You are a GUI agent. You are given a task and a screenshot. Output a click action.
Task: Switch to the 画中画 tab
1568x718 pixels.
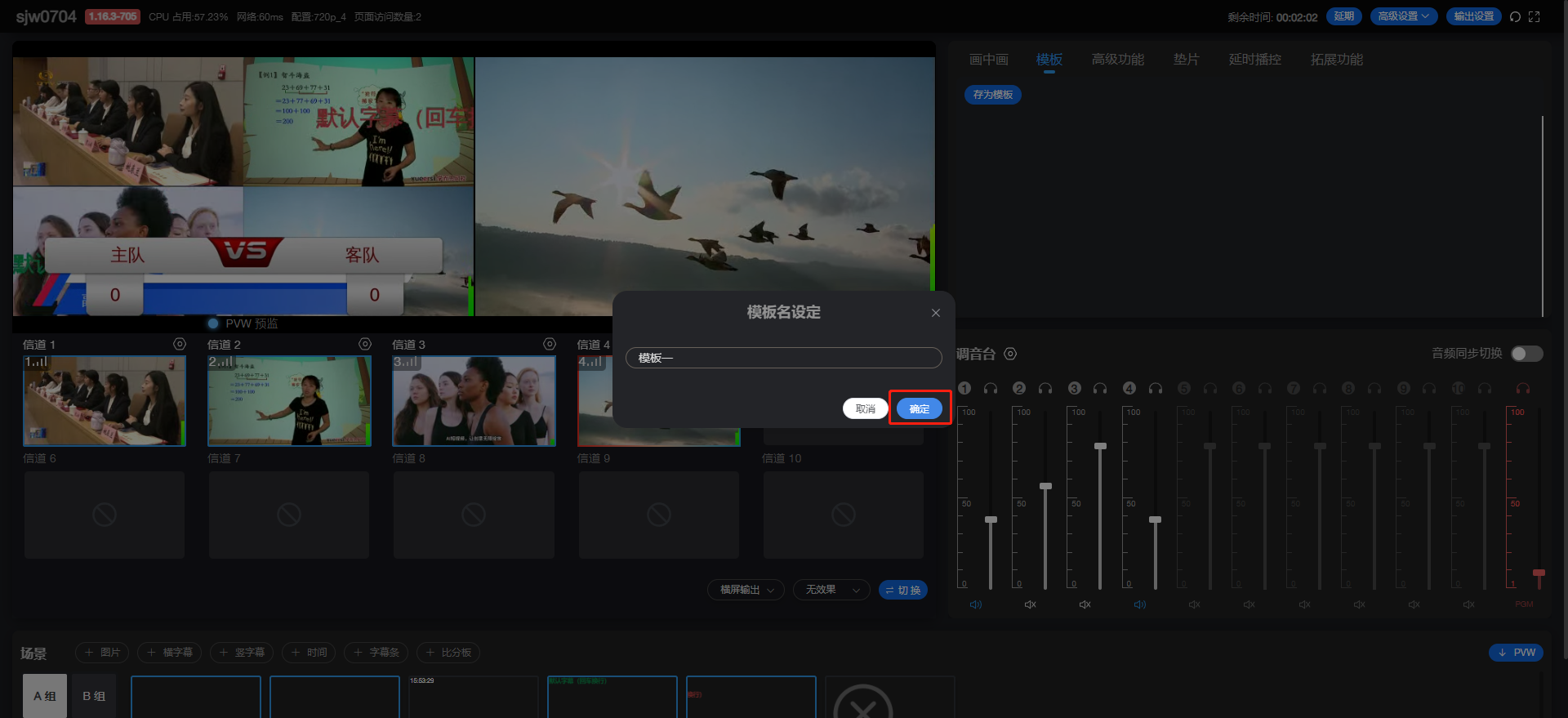[x=988, y=60]
